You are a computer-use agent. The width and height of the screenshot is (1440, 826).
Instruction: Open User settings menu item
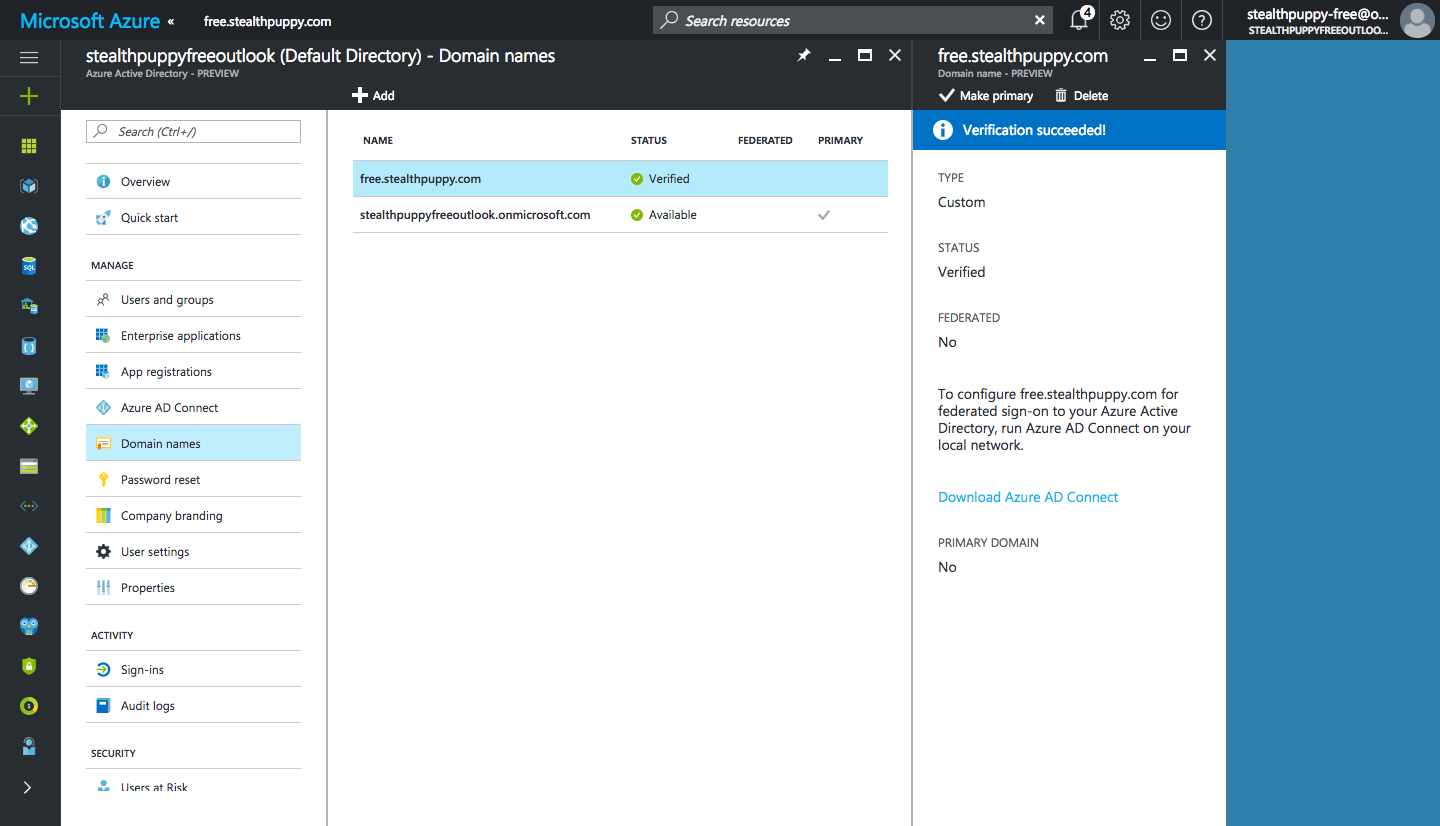pyautogui.click(x=193, y=552)
